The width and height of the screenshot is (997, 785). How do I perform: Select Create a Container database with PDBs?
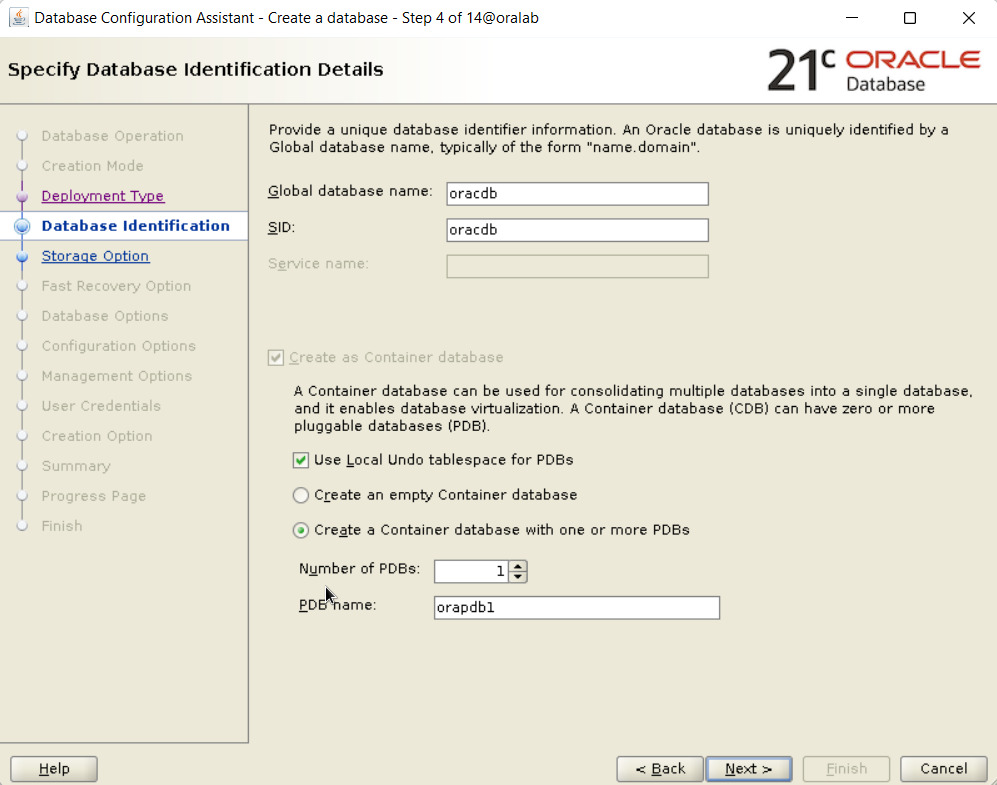coord(301,530)
